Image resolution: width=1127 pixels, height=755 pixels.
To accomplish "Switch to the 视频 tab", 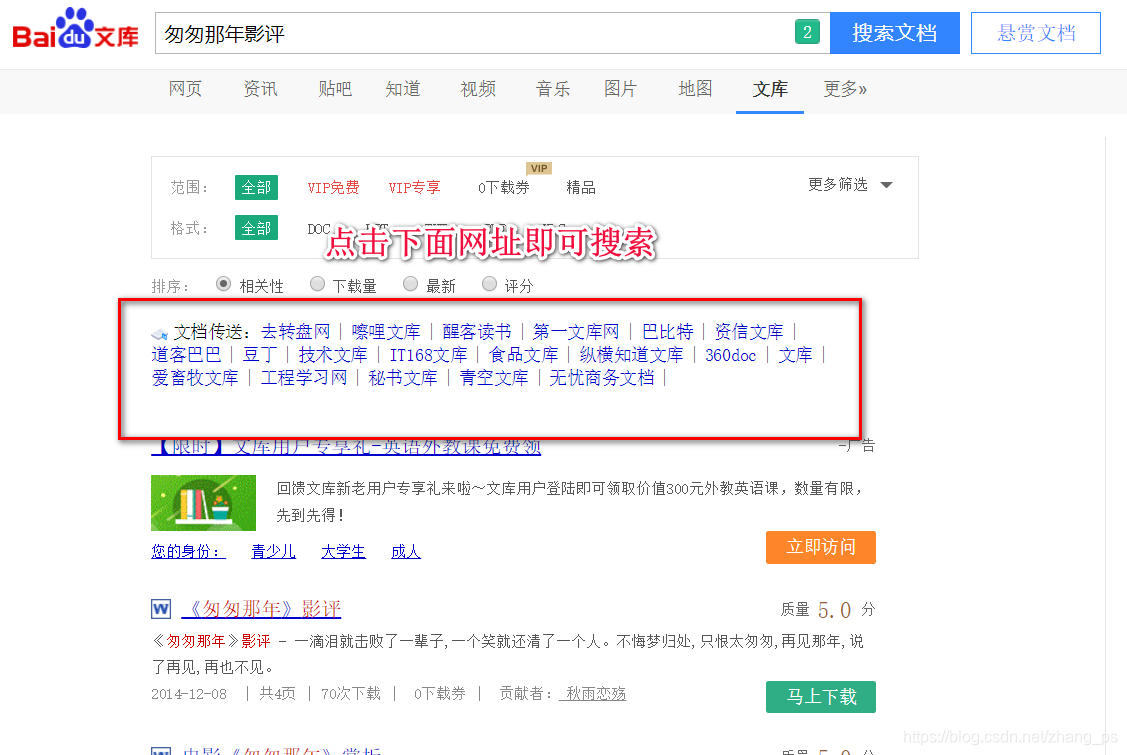I will point(478,89).
